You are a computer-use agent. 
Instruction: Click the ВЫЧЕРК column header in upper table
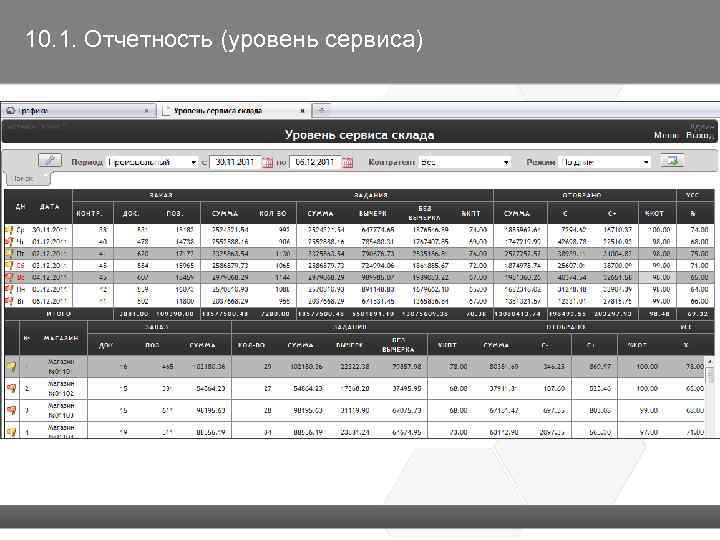point(372,214)
